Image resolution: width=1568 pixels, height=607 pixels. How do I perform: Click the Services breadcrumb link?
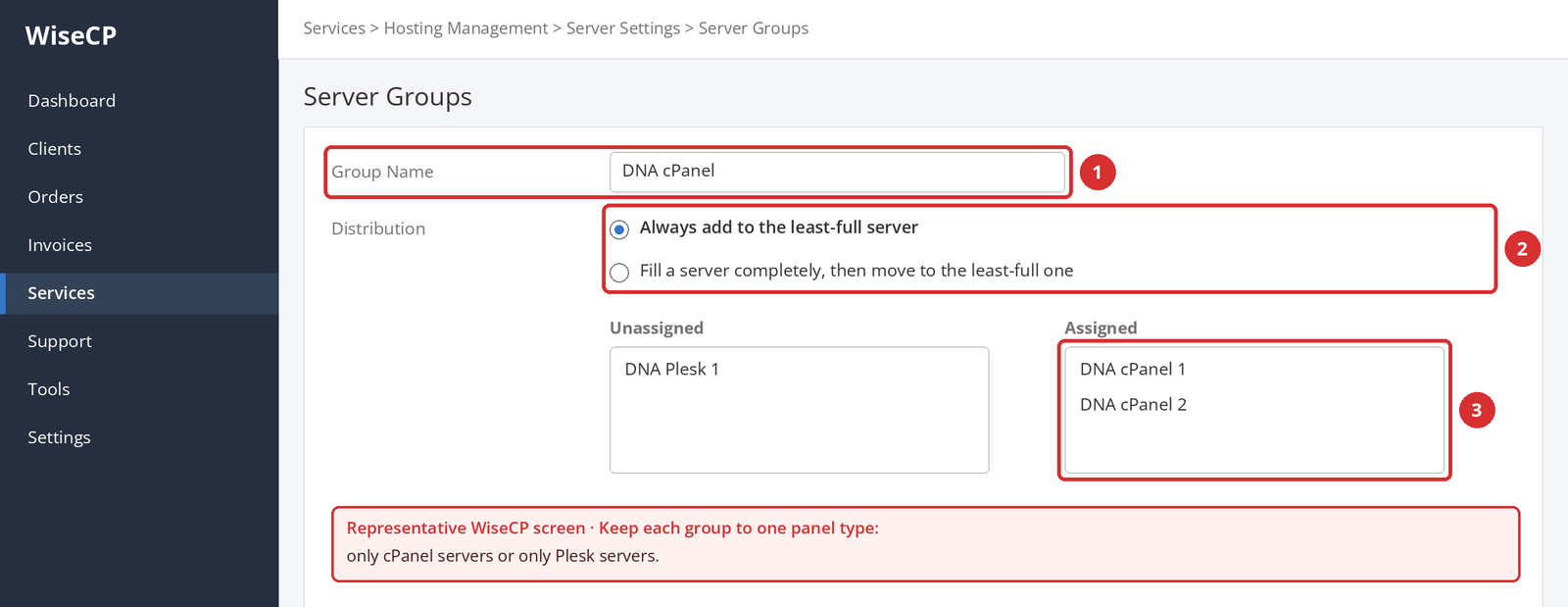(x=334, y=28)
